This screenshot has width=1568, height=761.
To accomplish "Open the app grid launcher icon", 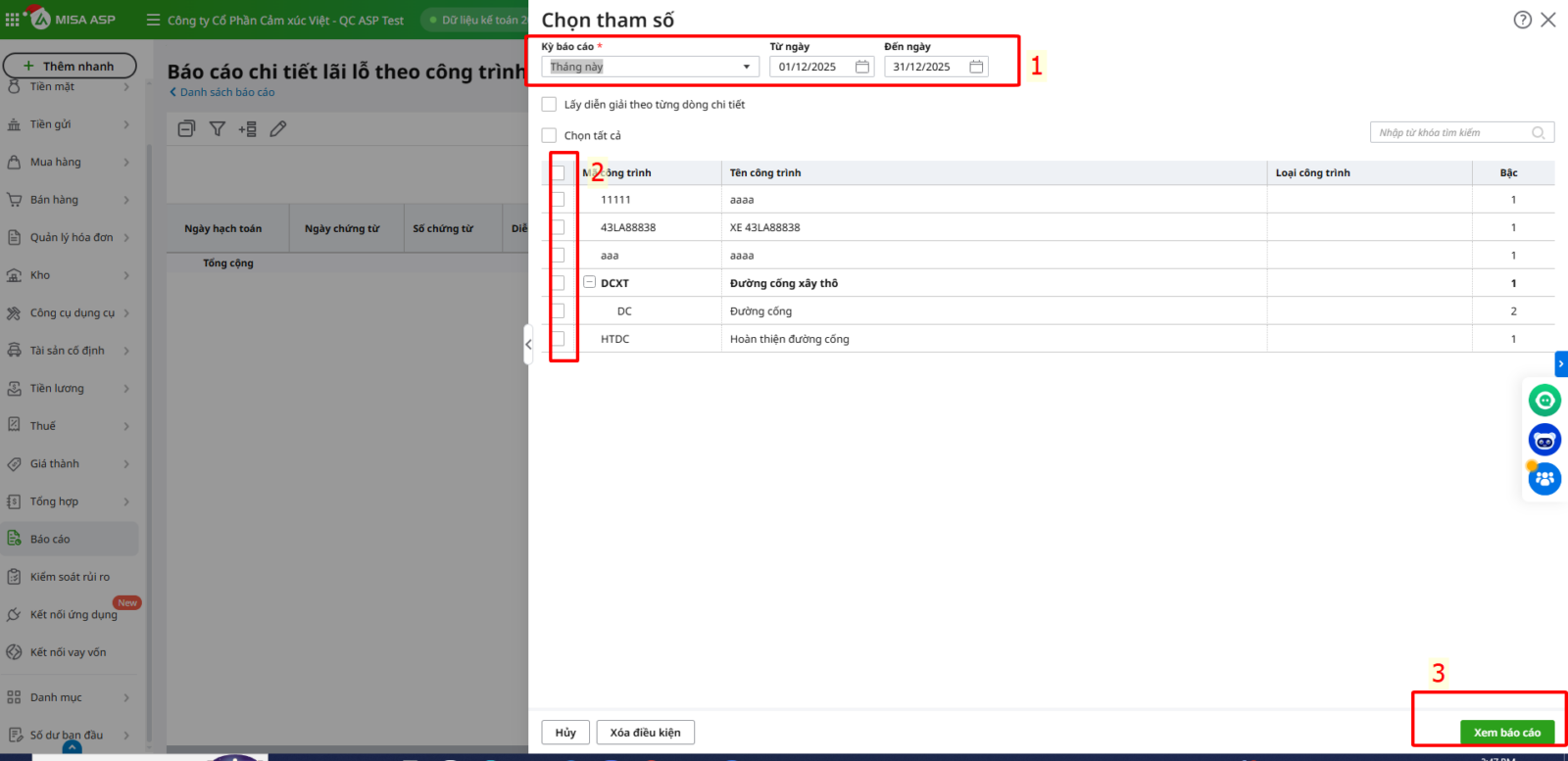I will tap(13, 20).
